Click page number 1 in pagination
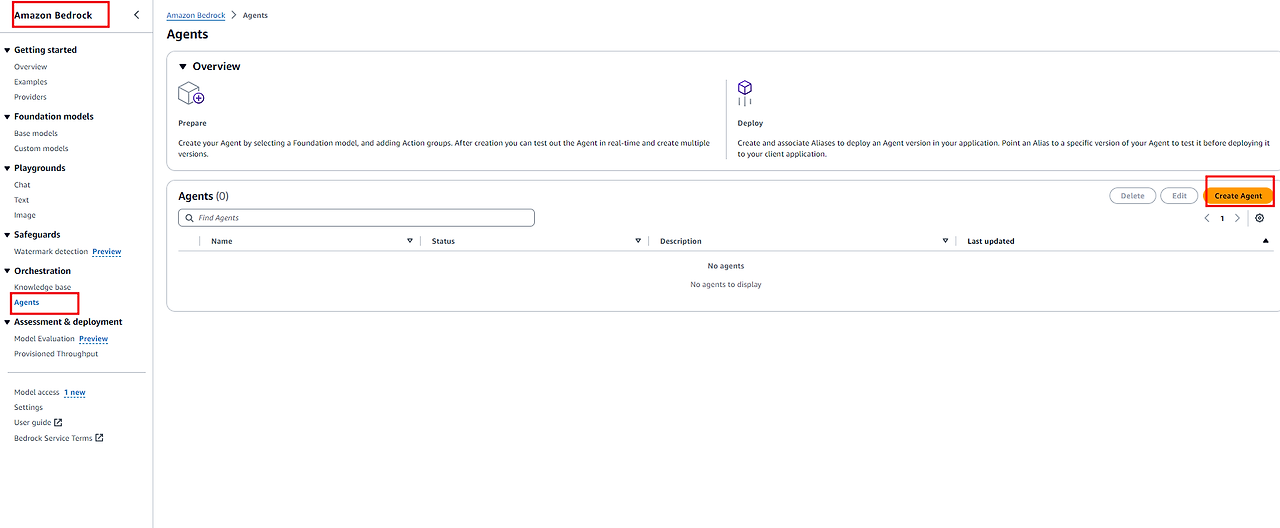Viewport: 1280px width, 528px height. [1222, 218]
